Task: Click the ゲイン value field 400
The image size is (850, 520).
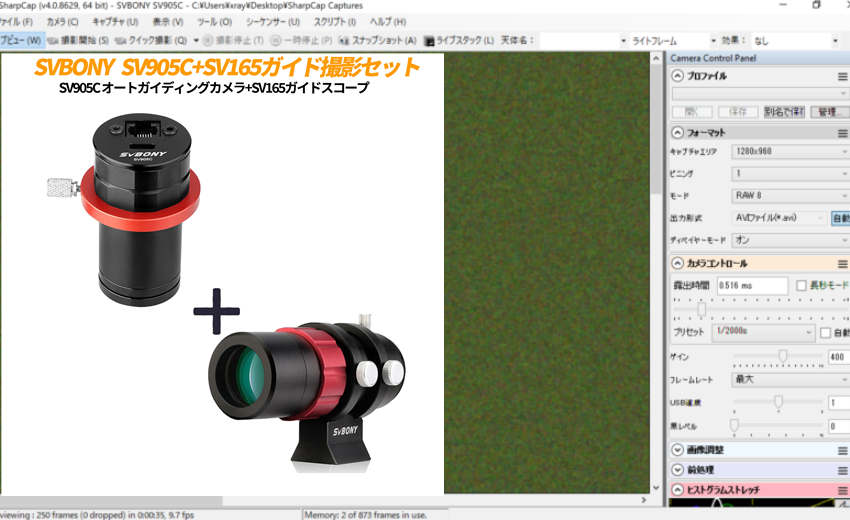Action: (x=839, y=357)
